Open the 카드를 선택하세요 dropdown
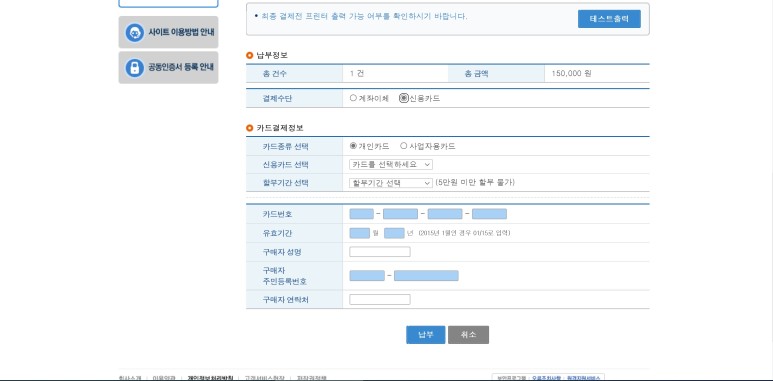The height and width of the screenshot is (381, 773). [391, 164]
